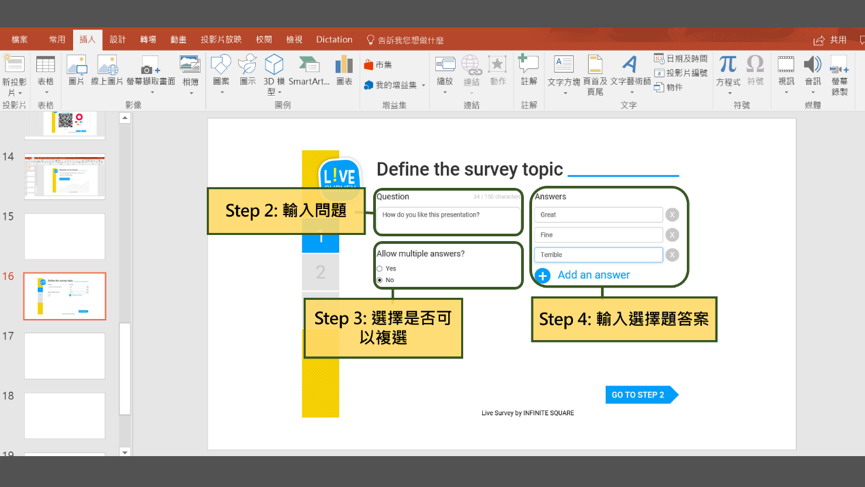Click the slide panel scroll-down arrow

point(125,452)
